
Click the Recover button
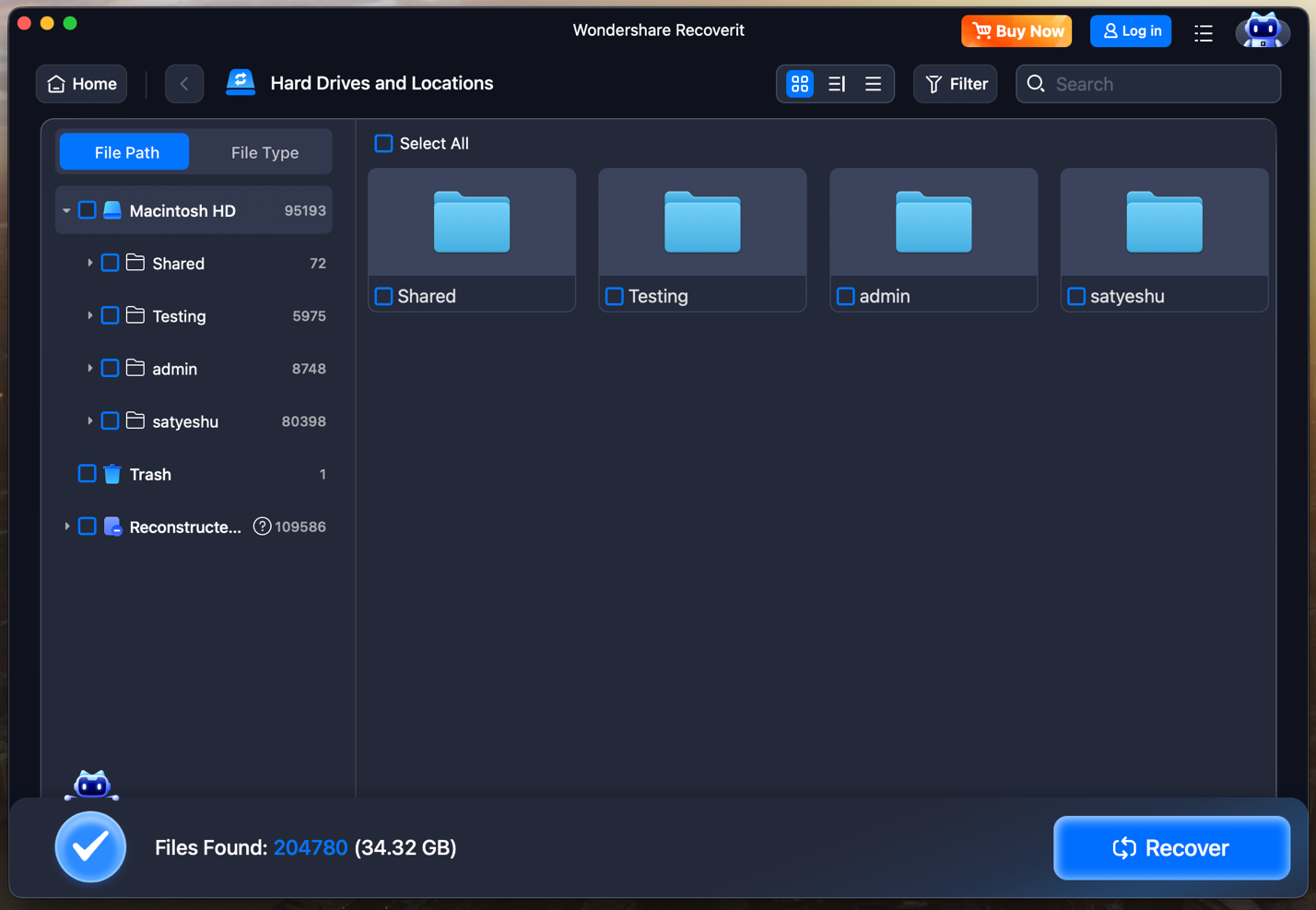pos(1171,847)
